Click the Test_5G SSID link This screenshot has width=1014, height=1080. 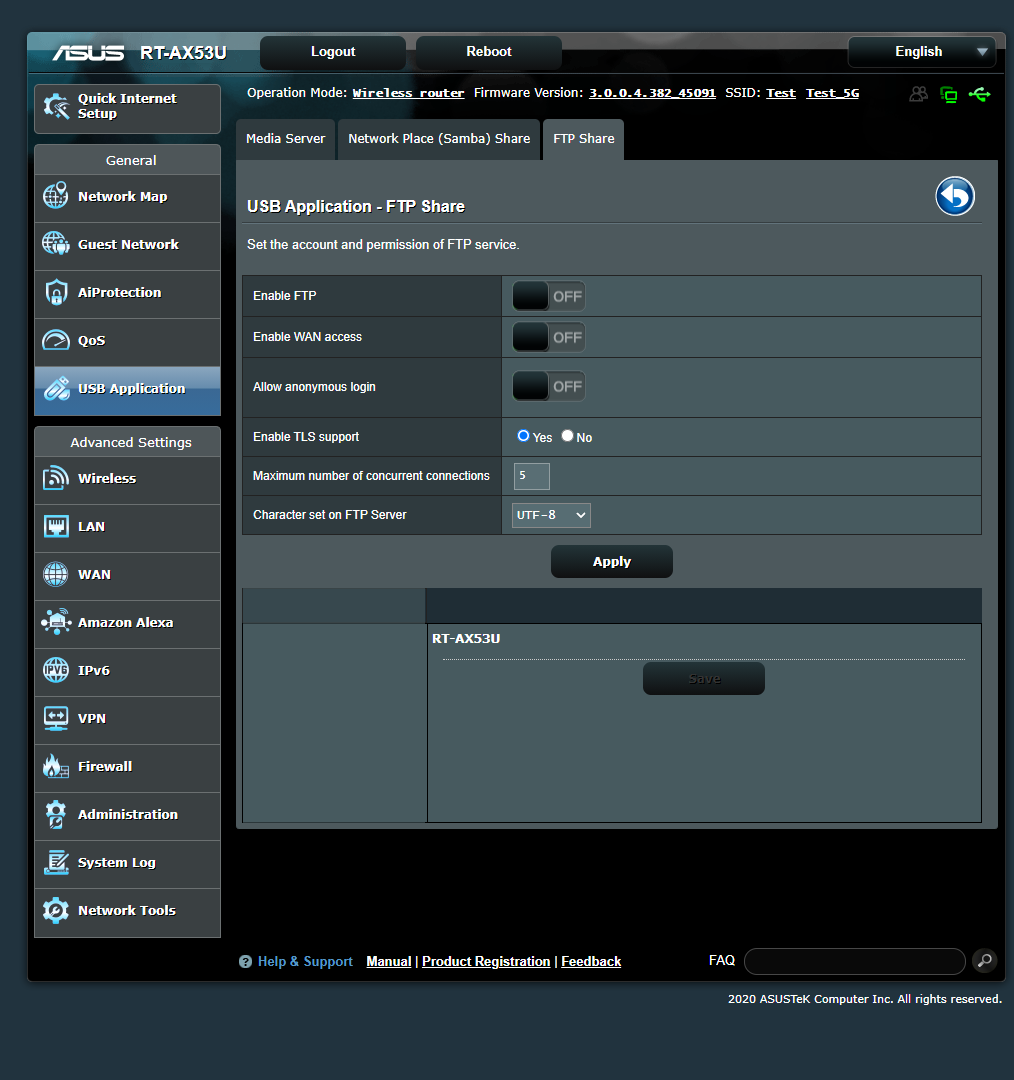832,93
